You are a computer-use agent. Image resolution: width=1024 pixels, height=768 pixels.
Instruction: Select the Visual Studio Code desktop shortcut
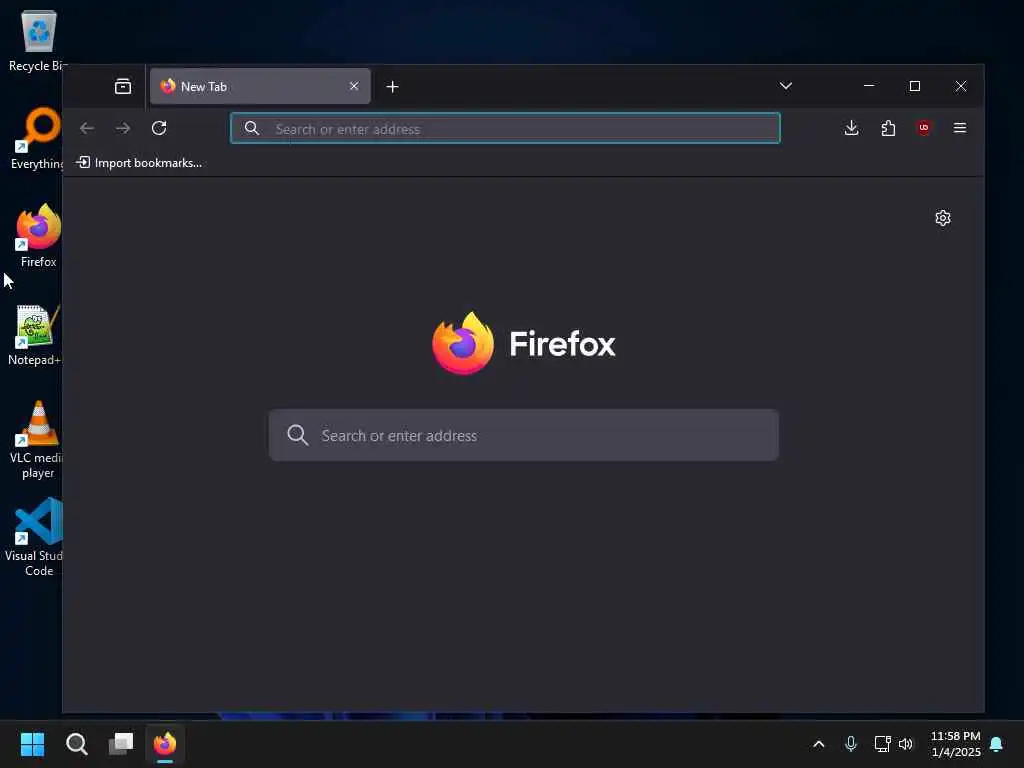37,538
